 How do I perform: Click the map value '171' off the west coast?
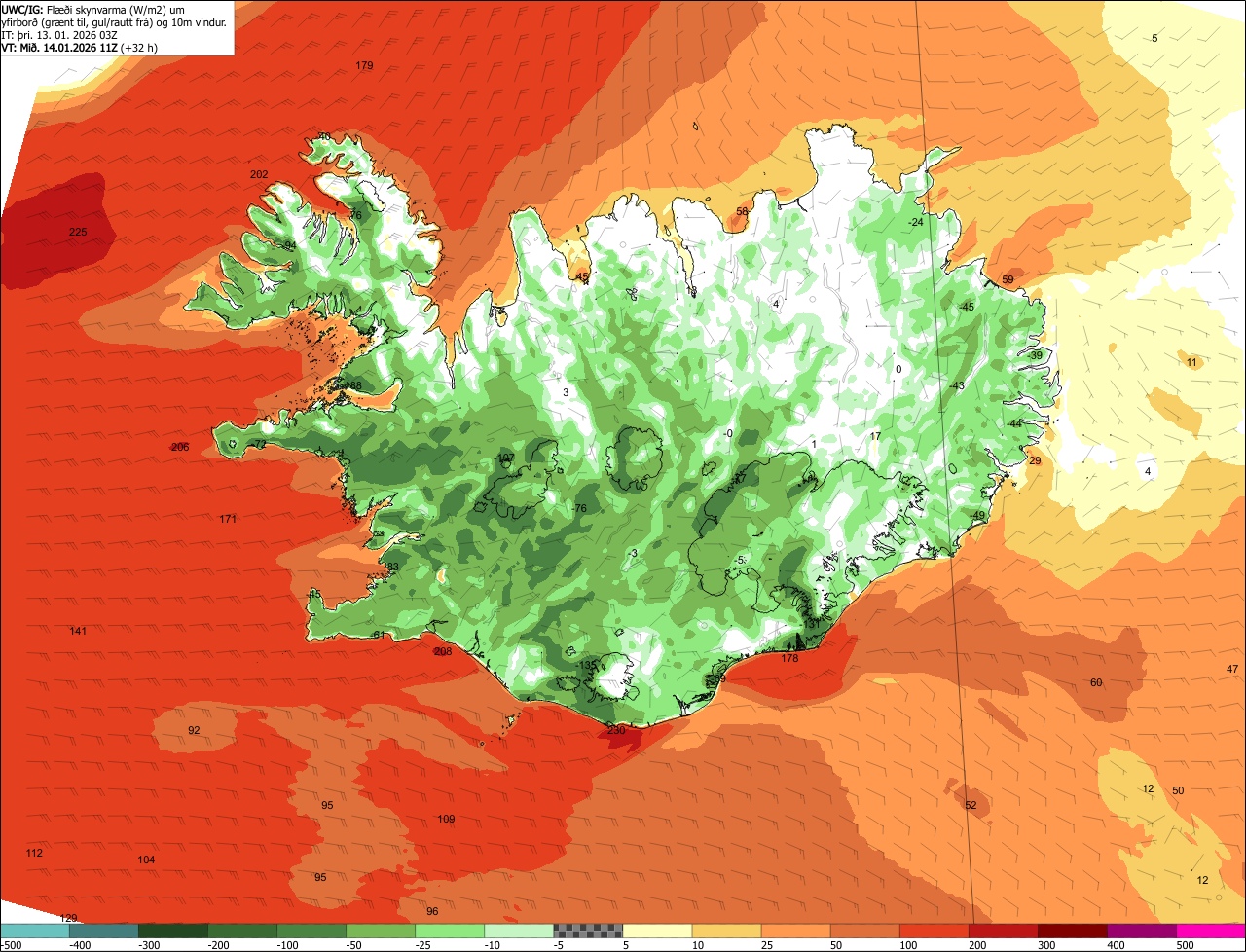[228, 519]
